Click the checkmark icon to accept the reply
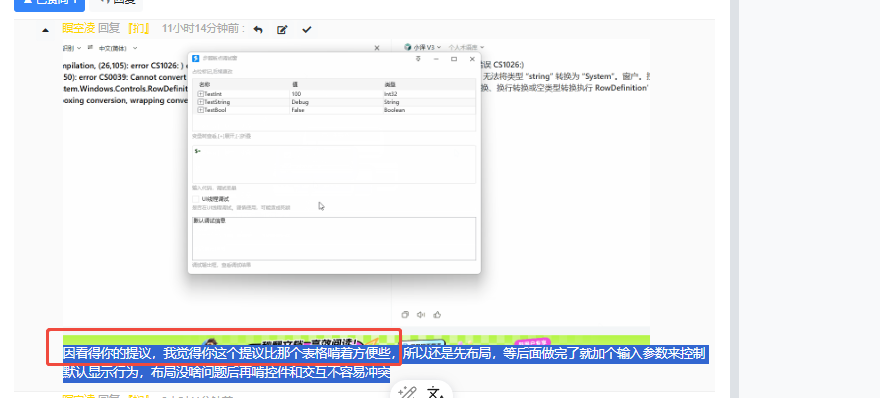The width and height of the screenshot is (880, 398). tap(306, 29)
